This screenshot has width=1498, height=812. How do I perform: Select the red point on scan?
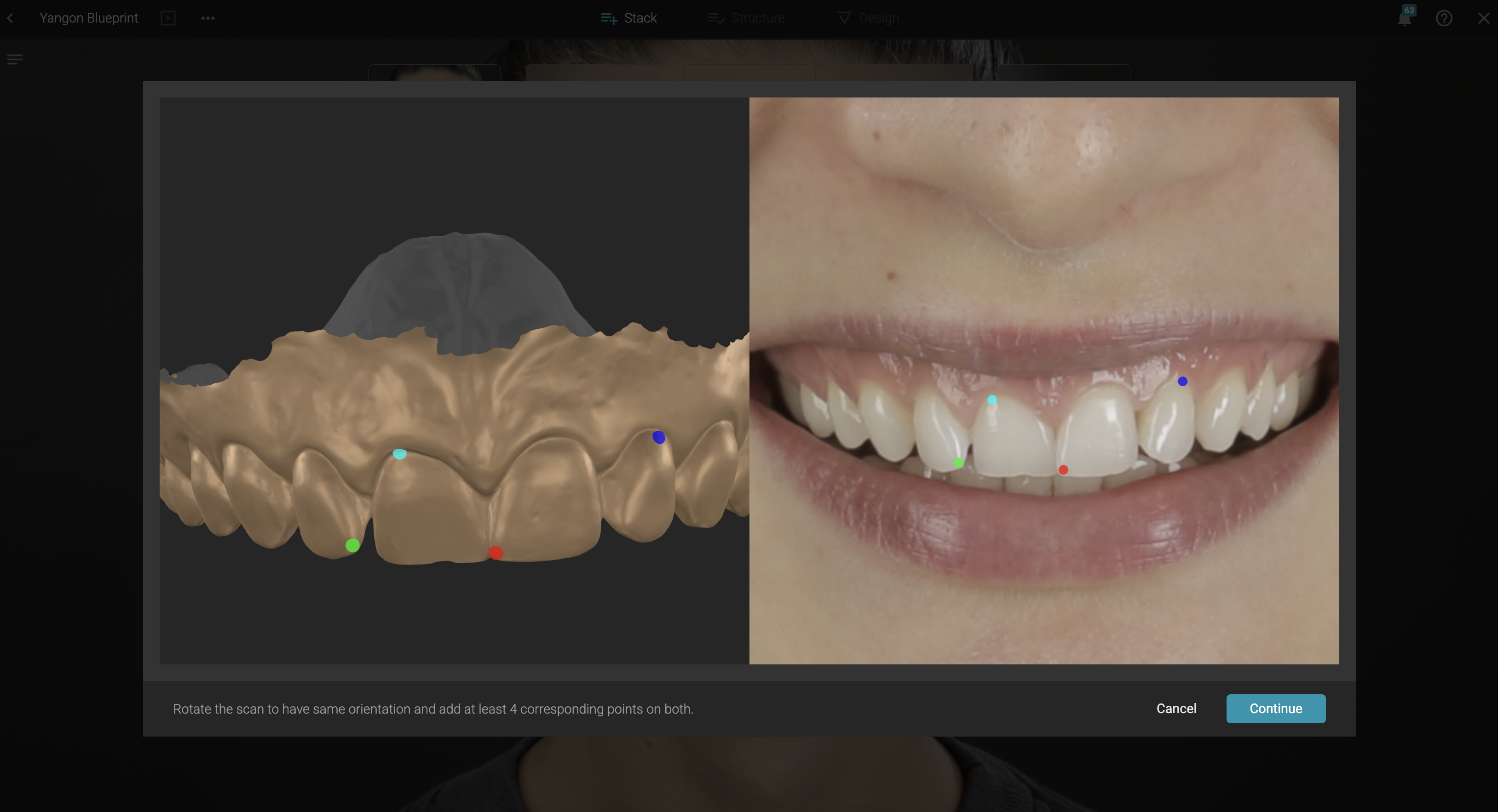pyautogui.click(x=495, y=552)
